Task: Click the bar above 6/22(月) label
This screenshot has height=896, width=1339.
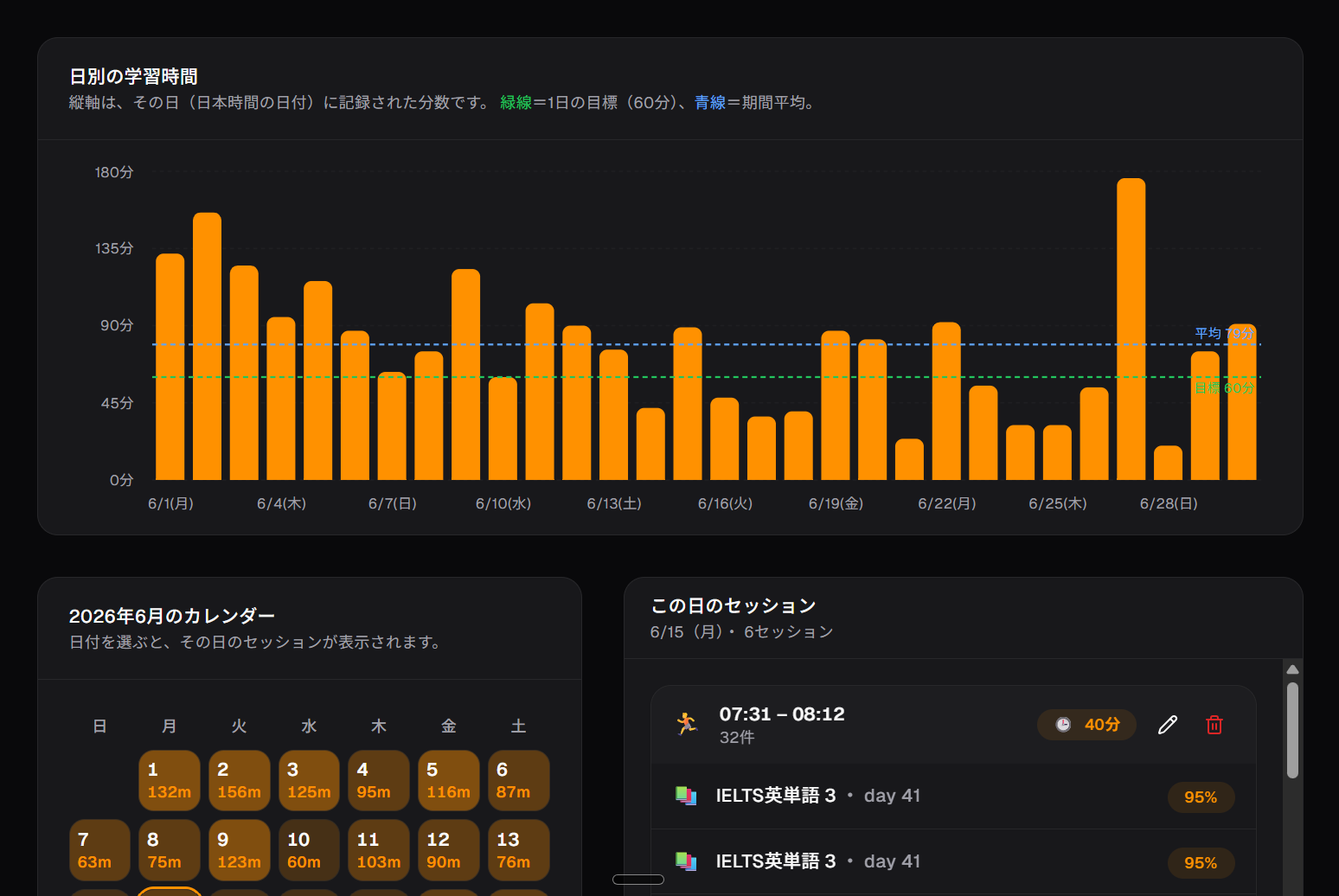Action: click(x=946, y=401)
